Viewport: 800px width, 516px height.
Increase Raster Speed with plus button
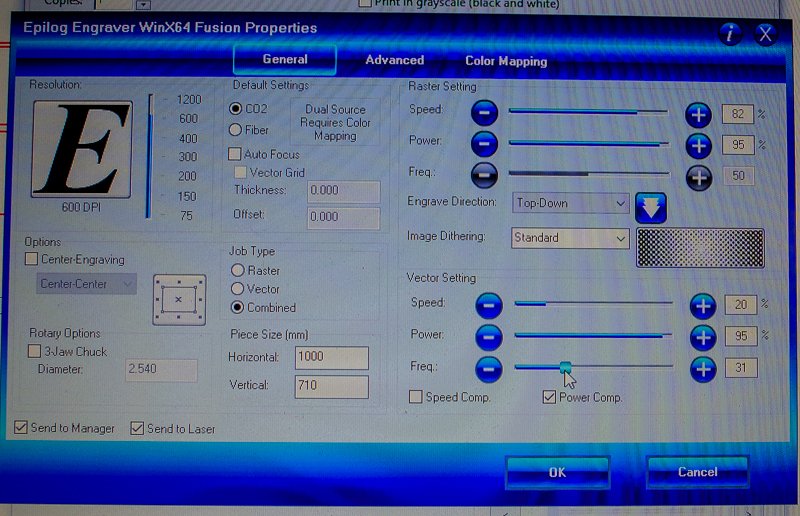click(x=698, y=115)
